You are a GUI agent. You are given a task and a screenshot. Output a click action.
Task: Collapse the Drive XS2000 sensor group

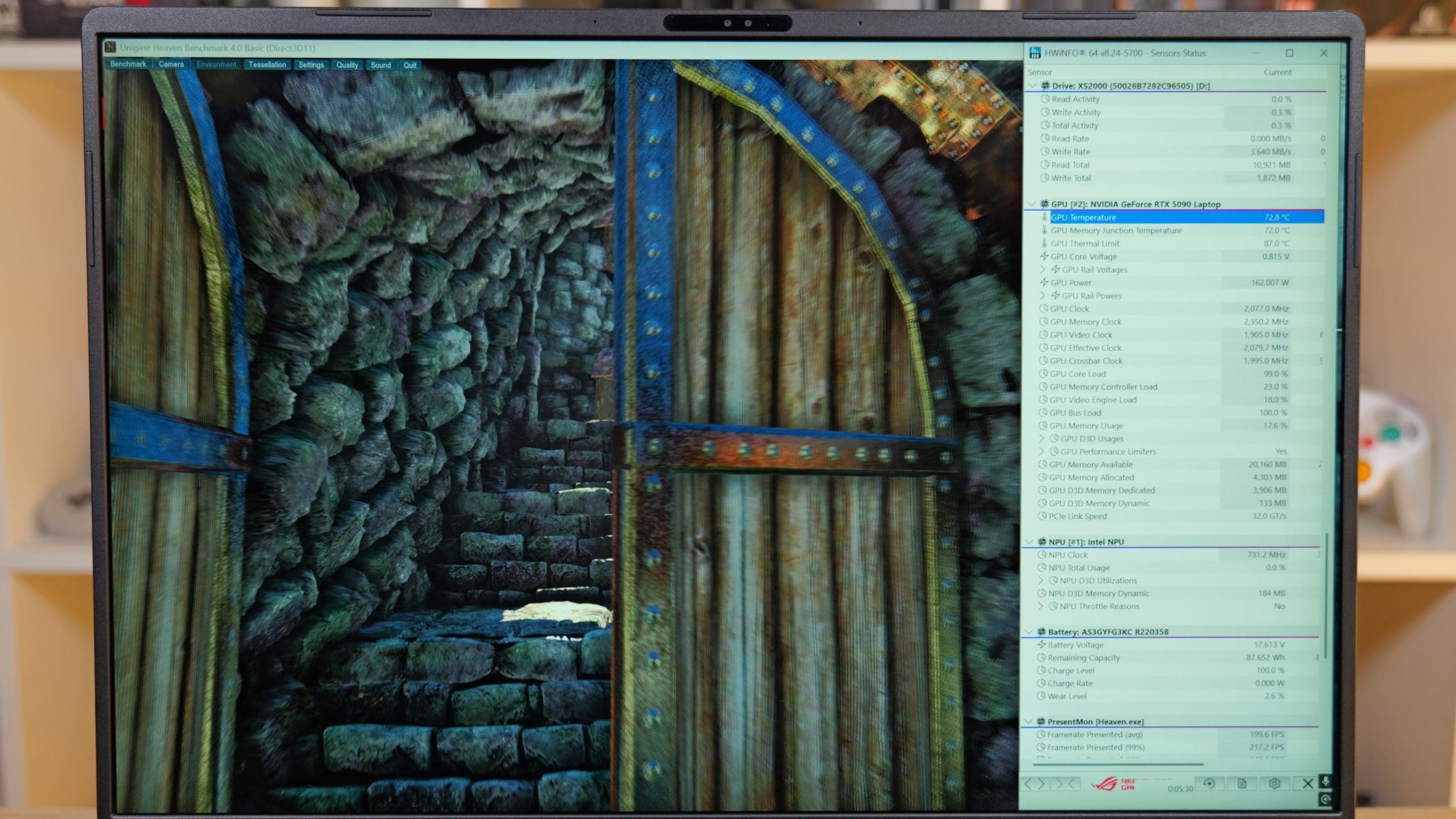click(1033, 86)
